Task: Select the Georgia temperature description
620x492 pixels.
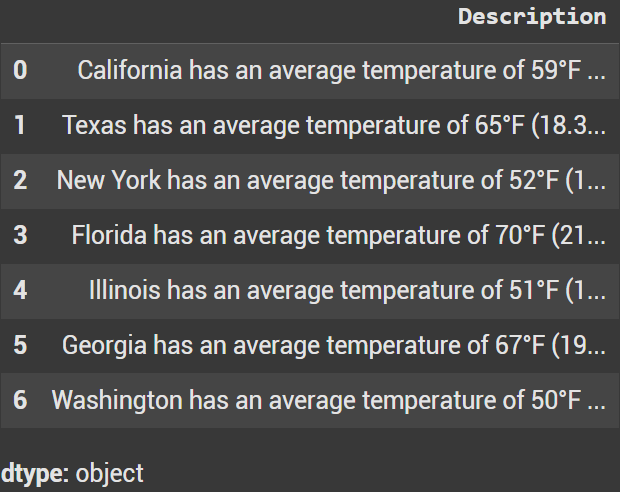Action: 333,345
